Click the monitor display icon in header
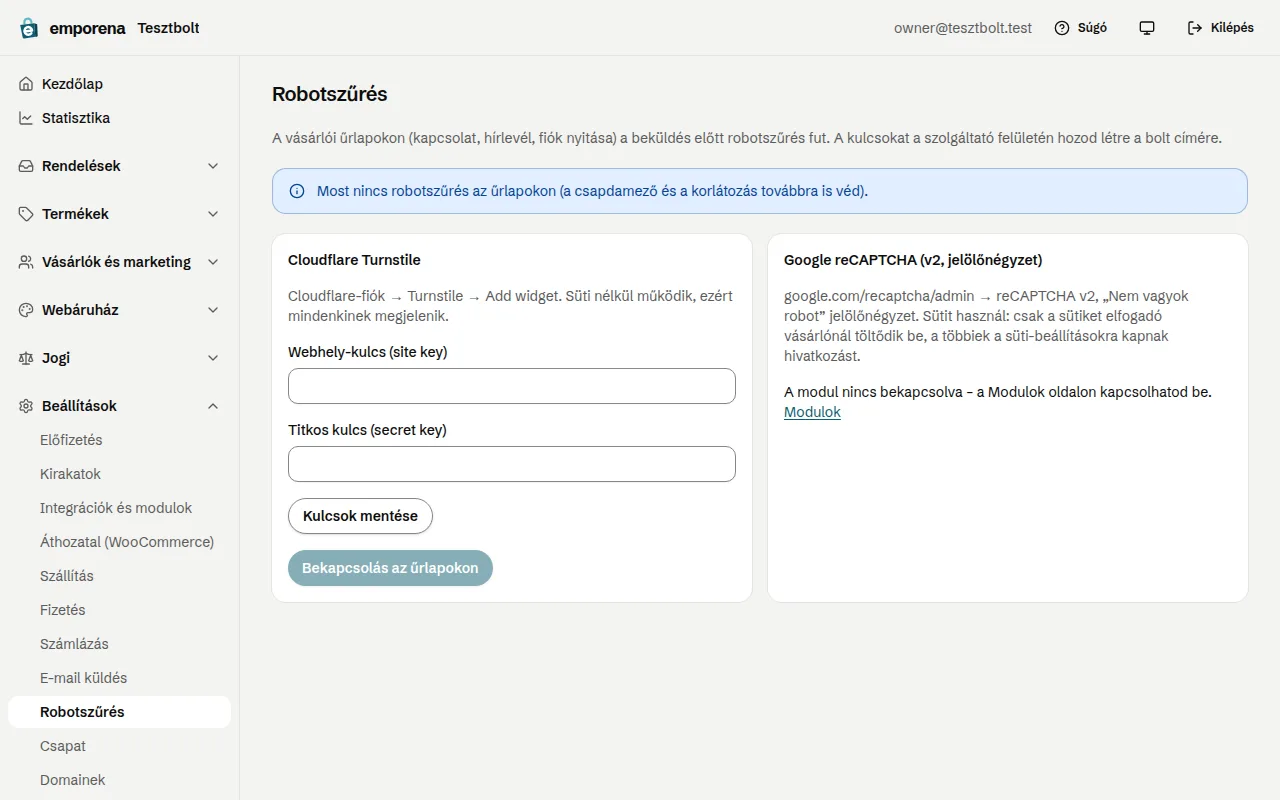Viewport: 1280px width, 800px height. [1147, 28]
